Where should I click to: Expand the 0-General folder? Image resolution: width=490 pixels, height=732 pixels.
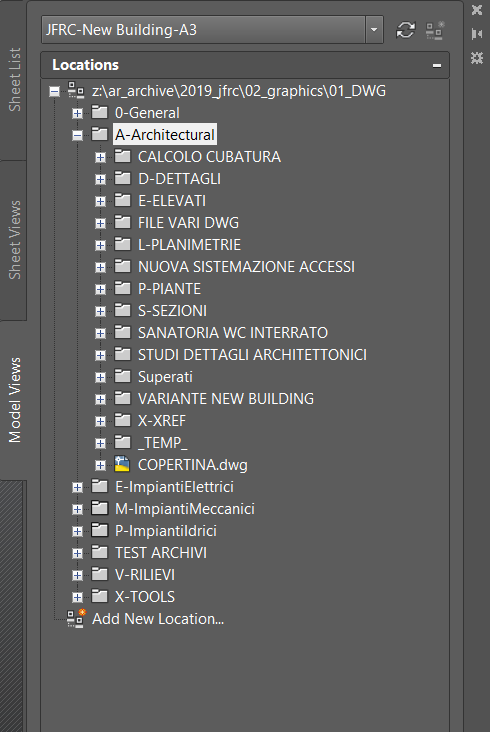pos(77,113)
